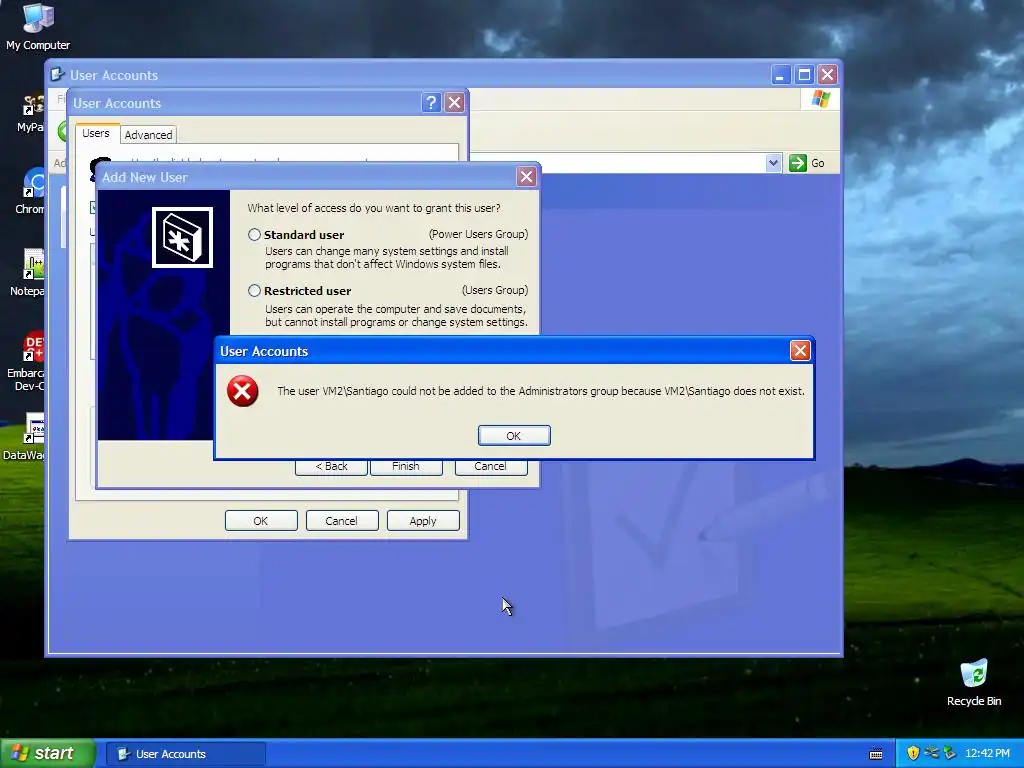Click the green Go arrow button
The width and height of the screenshot is (1024, 768).
point(797,163)
